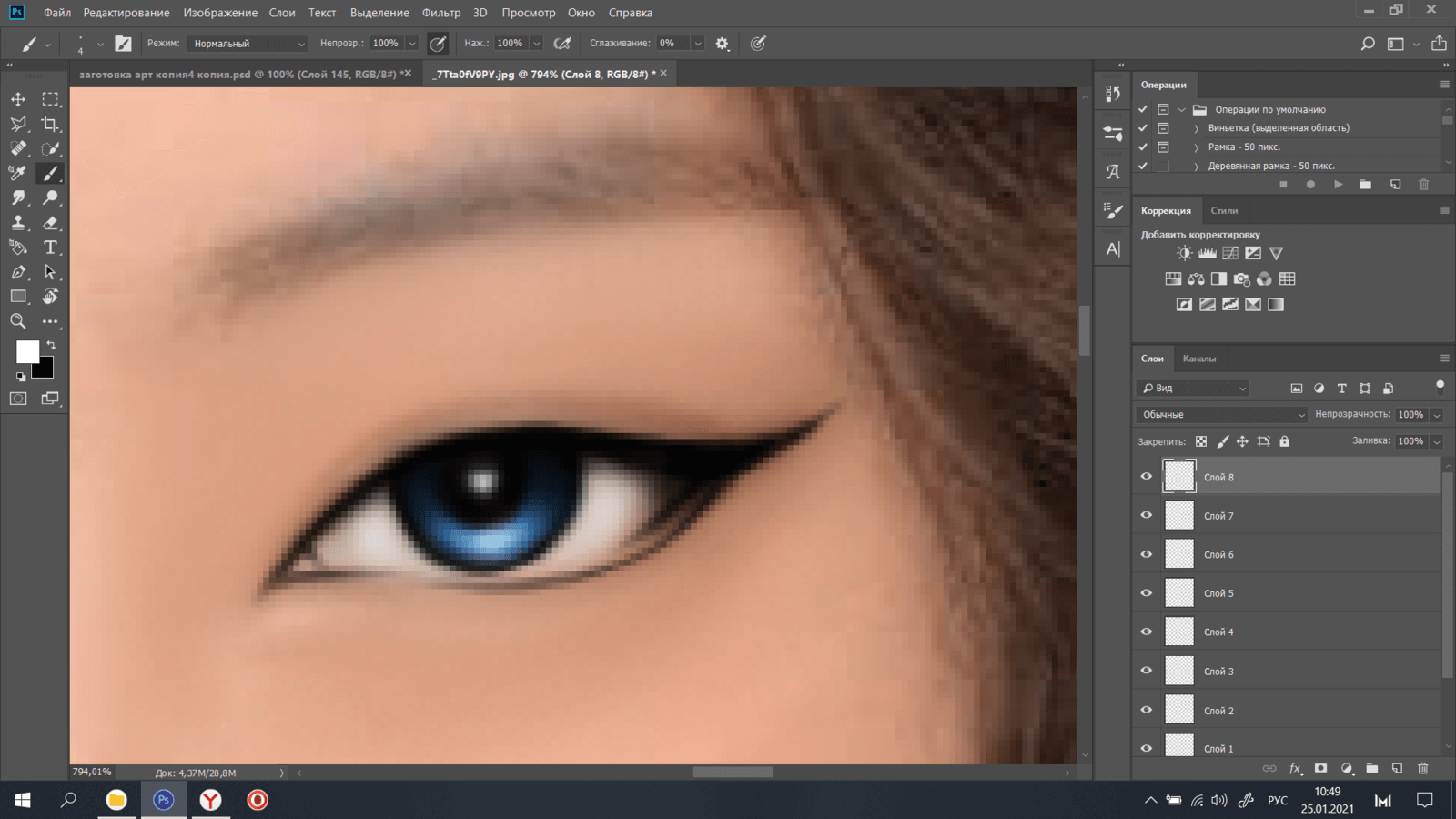Open share document button
Image resolution: width=1456 pixels, height=819 pixels.
coord(1439,44)
